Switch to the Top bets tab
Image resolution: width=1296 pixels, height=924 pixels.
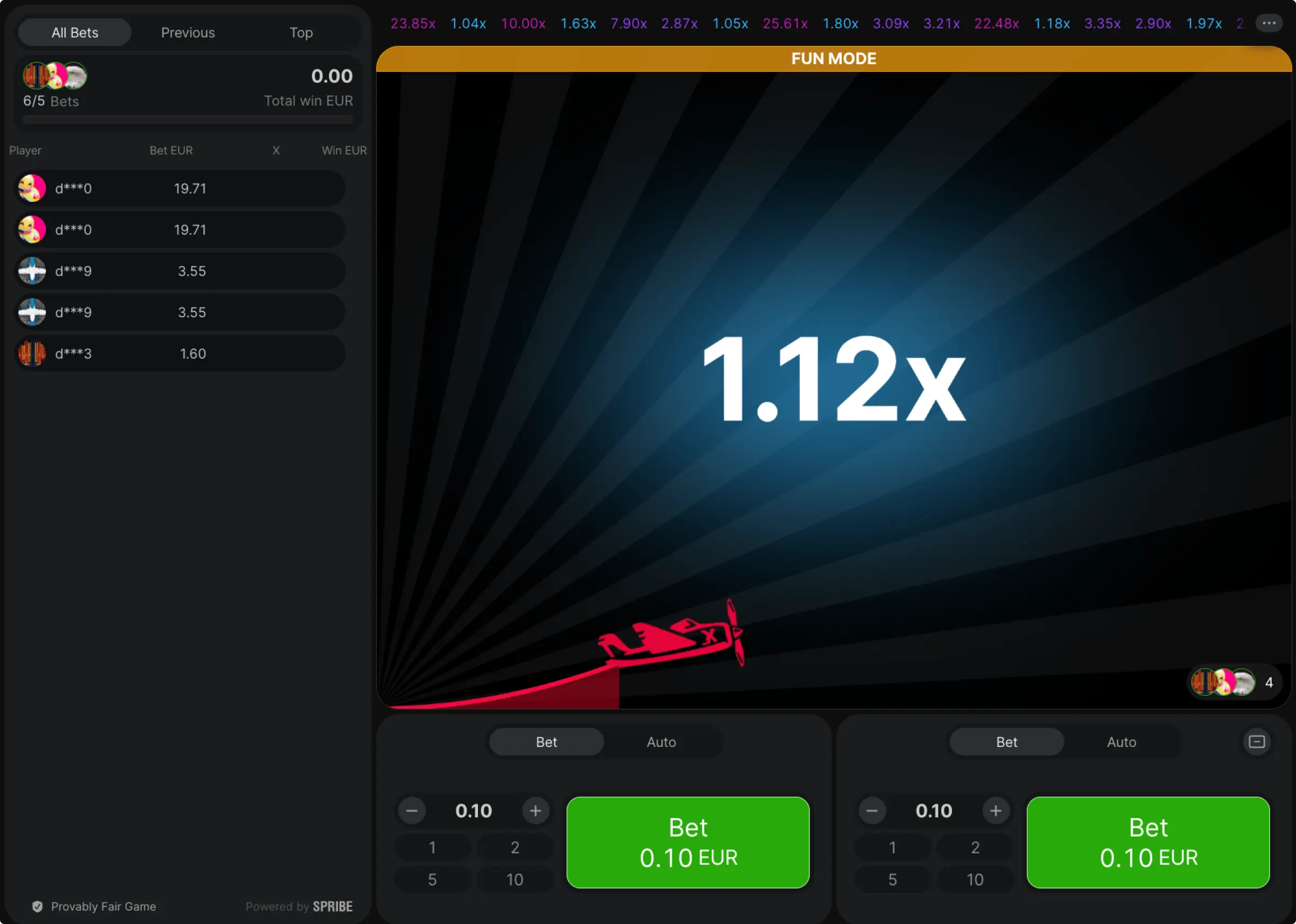pyautogui.click(x=301, y=32)
